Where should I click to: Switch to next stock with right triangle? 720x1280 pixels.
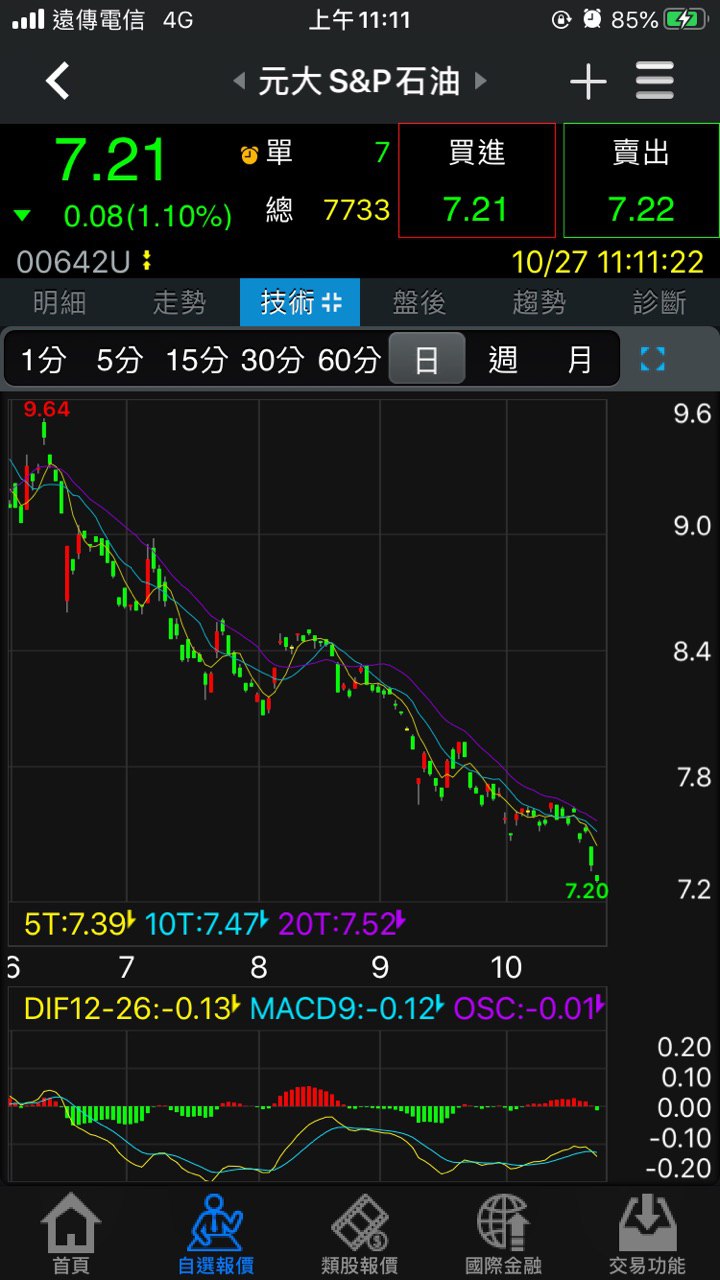(481, 81)
